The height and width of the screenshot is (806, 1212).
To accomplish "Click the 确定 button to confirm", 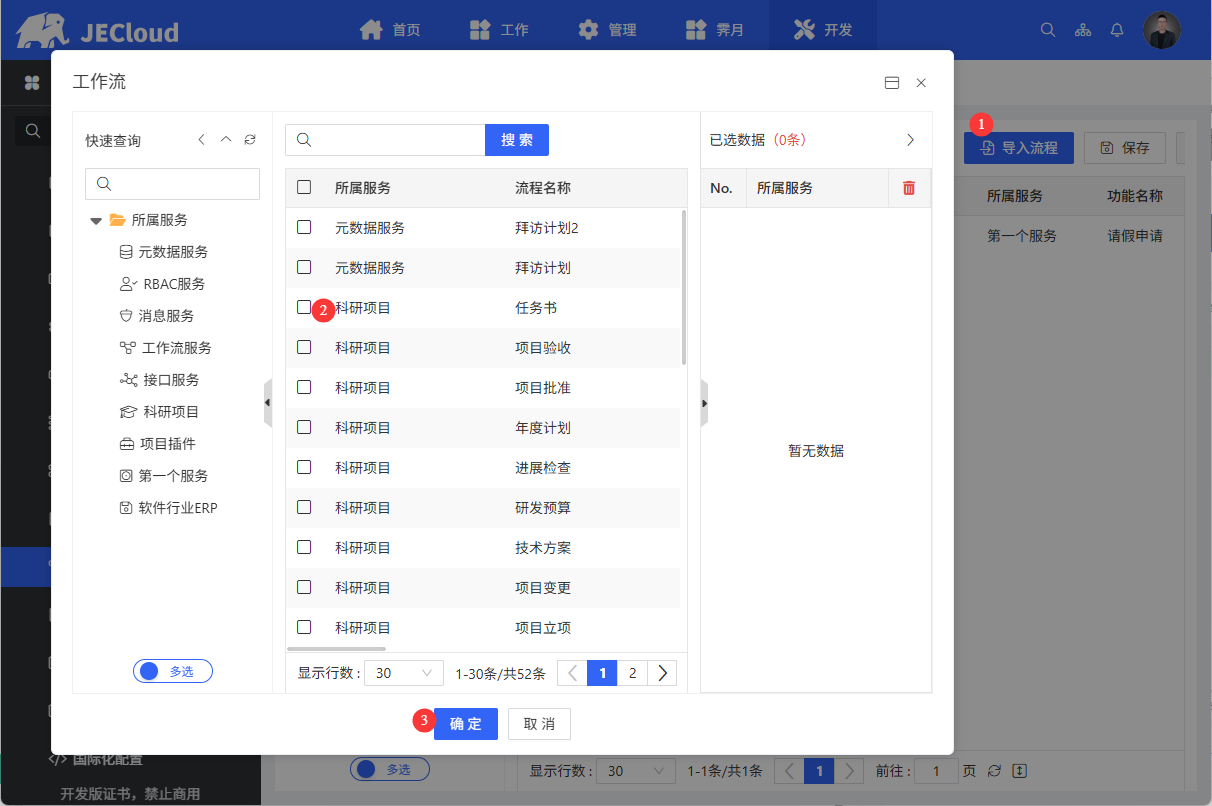I will (x=466, y=724).
